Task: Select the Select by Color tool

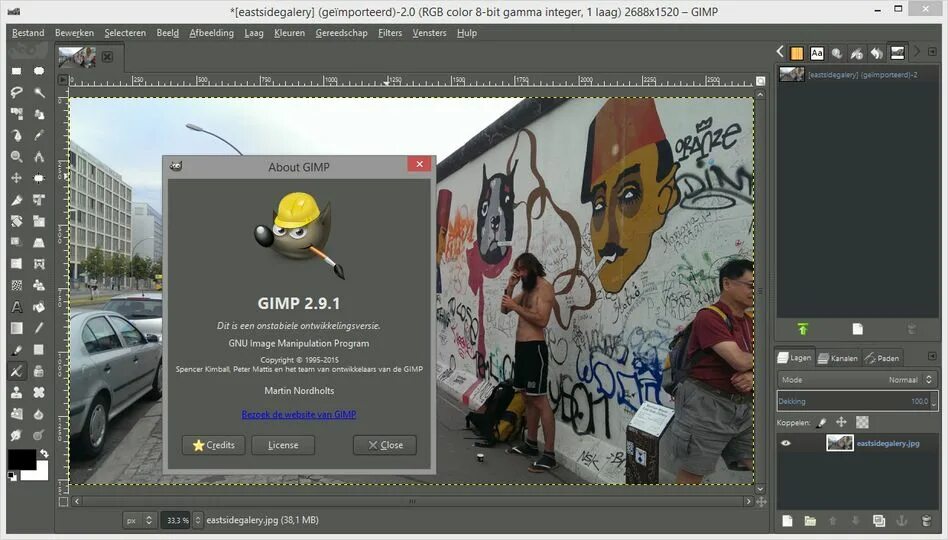Action: tap(16, 114)
